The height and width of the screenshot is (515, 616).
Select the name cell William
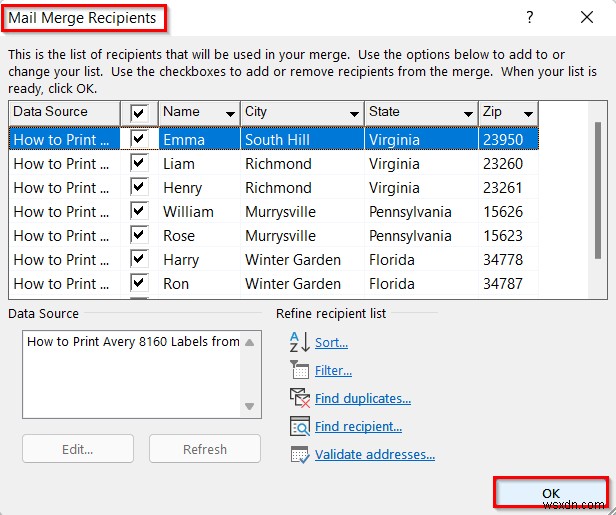pyautogui.click(x=200, y=211)
